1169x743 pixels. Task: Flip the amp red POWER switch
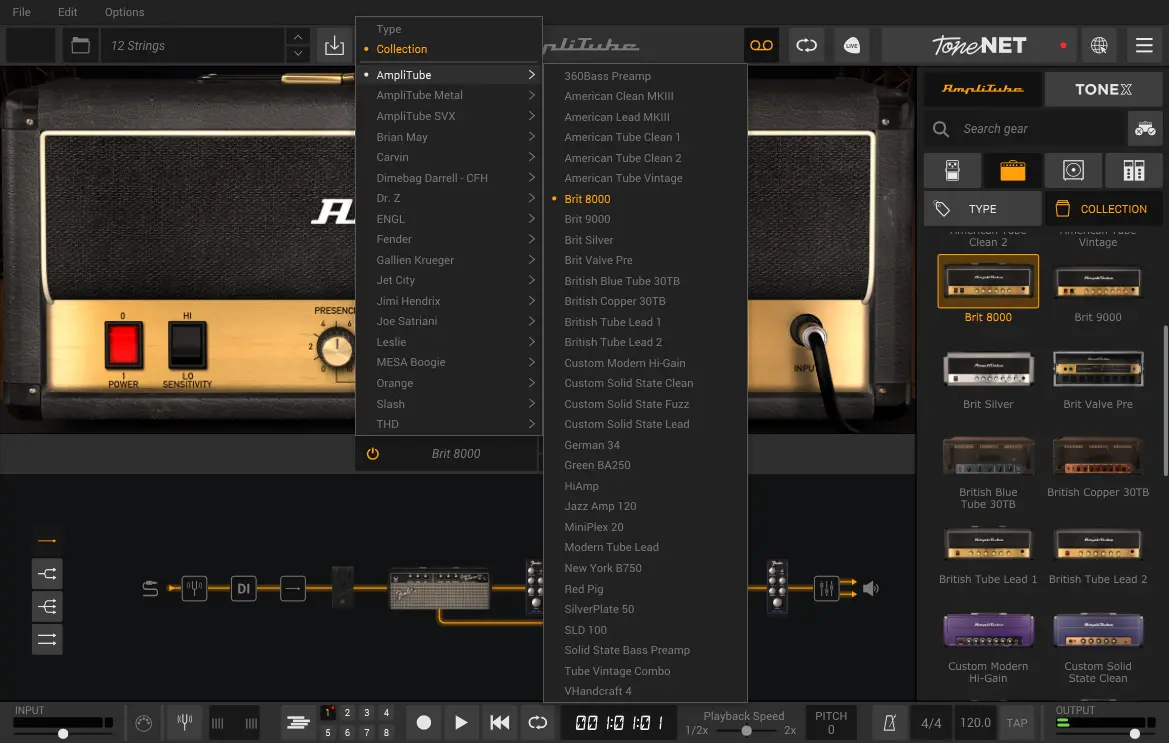(x=125, y=346)
